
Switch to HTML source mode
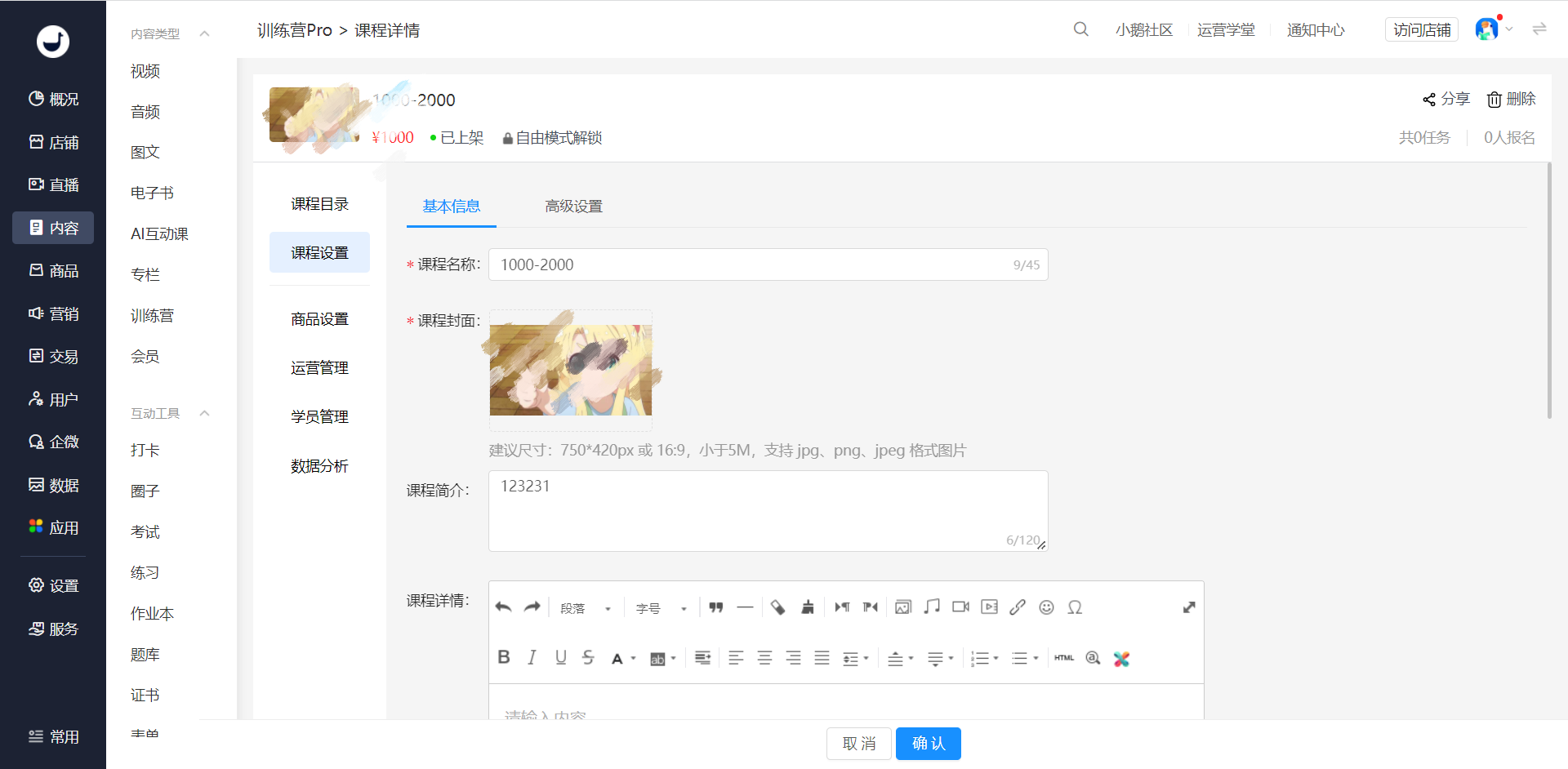click(x=1064, y=658)
